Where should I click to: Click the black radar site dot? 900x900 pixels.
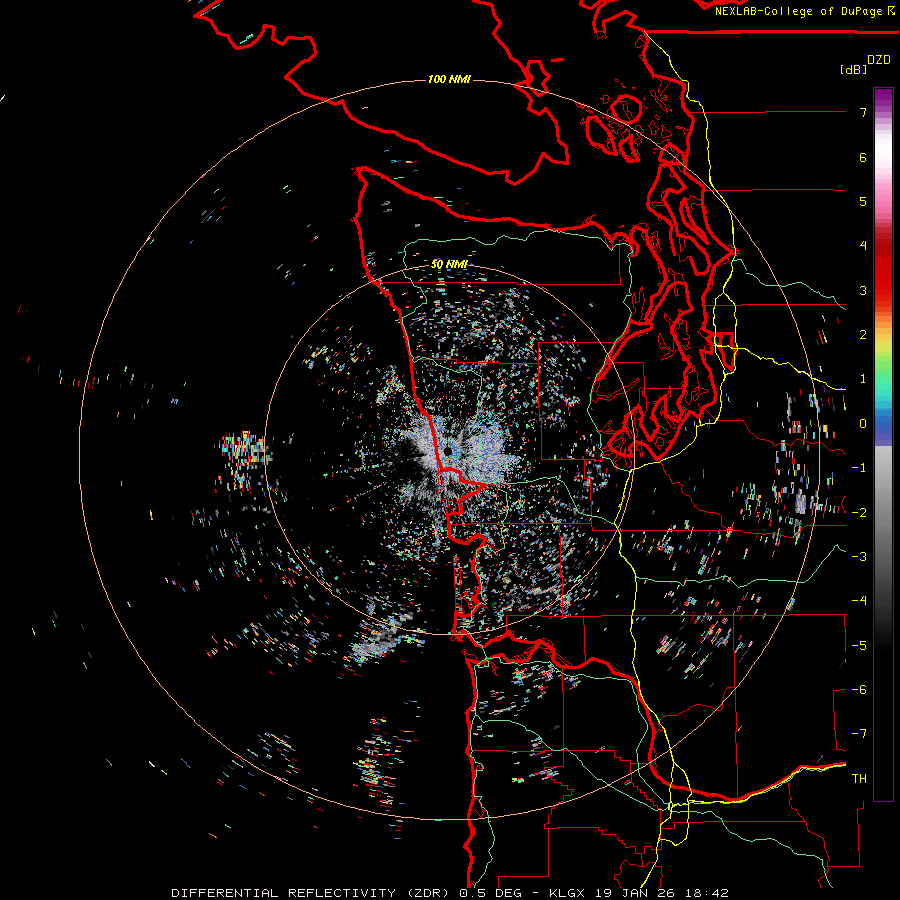[x=448, y=452]
